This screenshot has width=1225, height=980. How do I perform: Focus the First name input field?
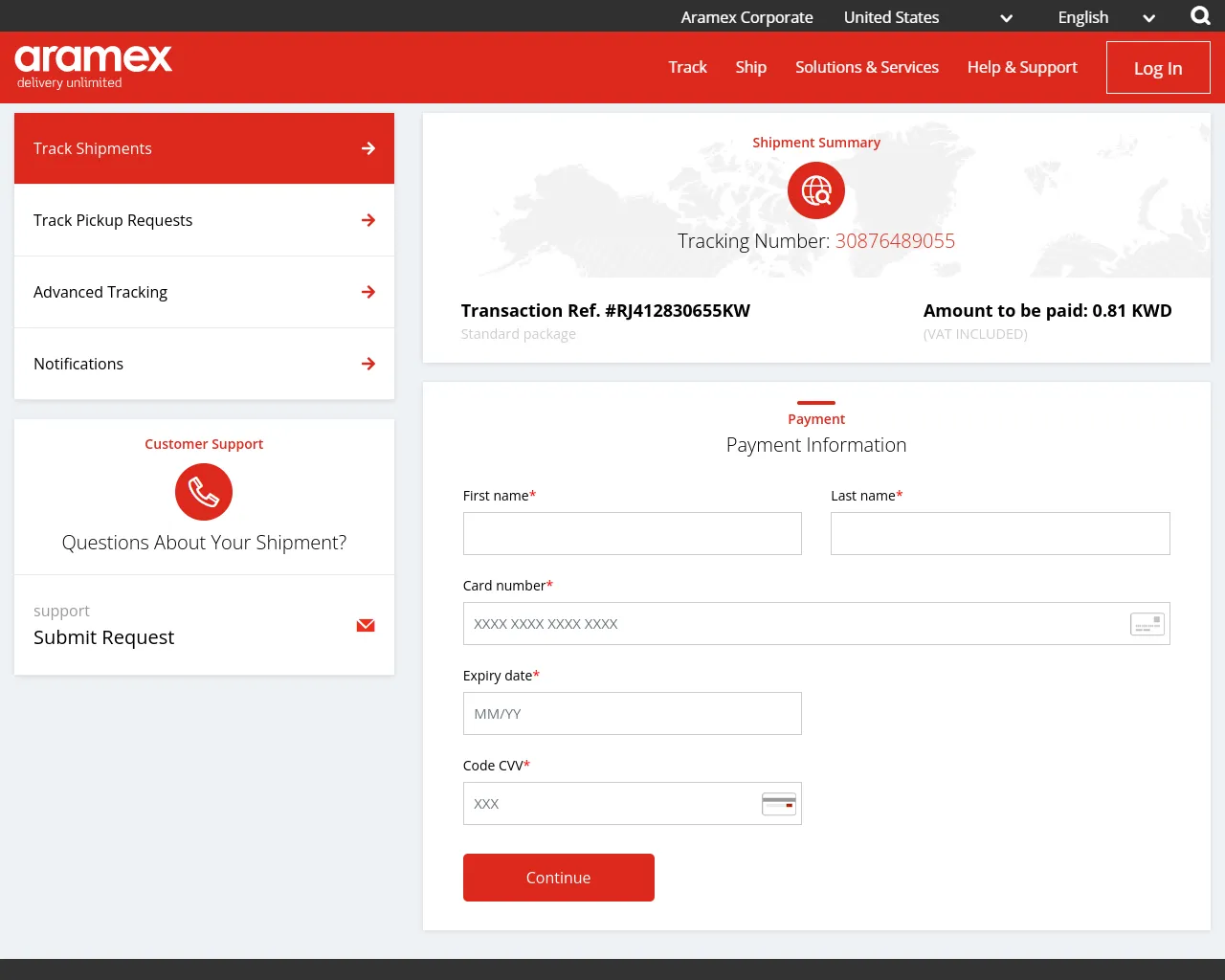pos(633,533)
